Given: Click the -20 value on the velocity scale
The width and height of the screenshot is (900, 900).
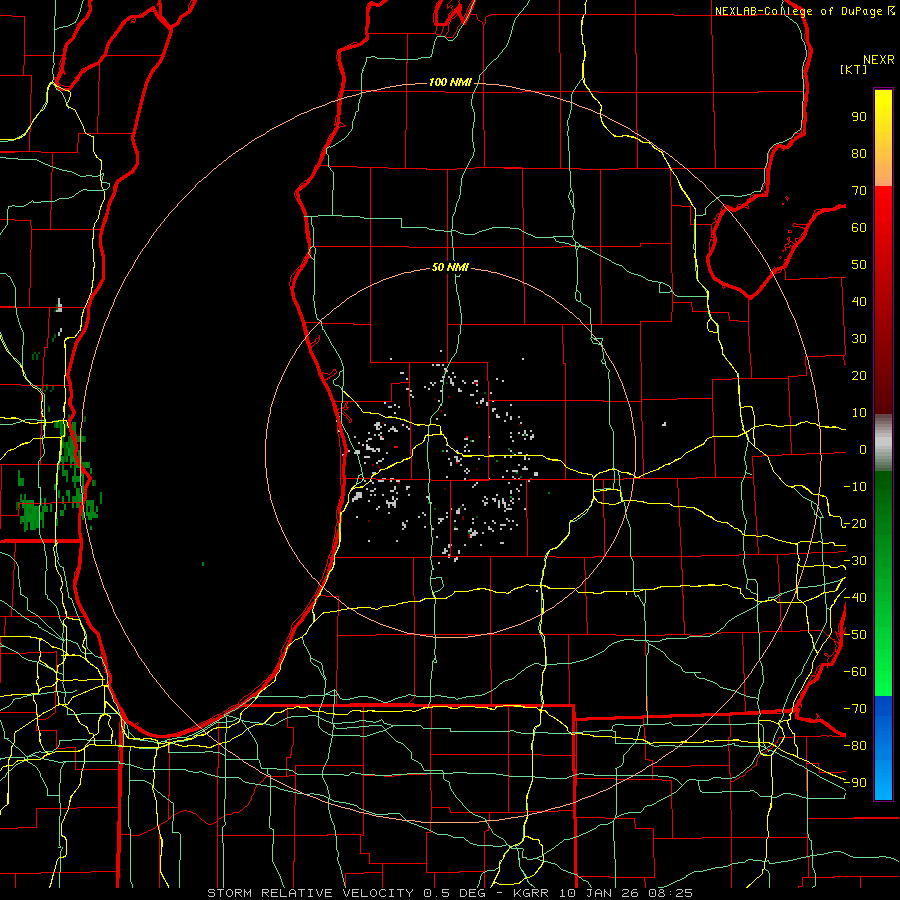Looking at the screenshot, I should tap(855, 523).
